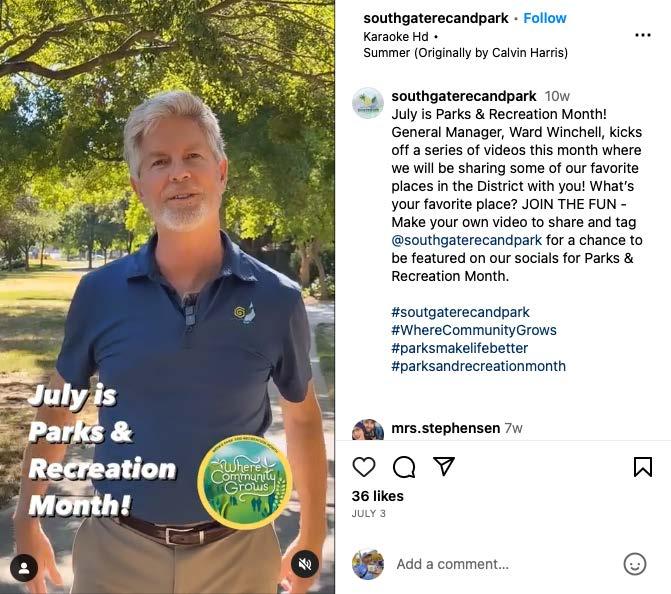View the mrs.stephensen commenter profile
This screenshot has height=594, width=671.
(445, 428)
